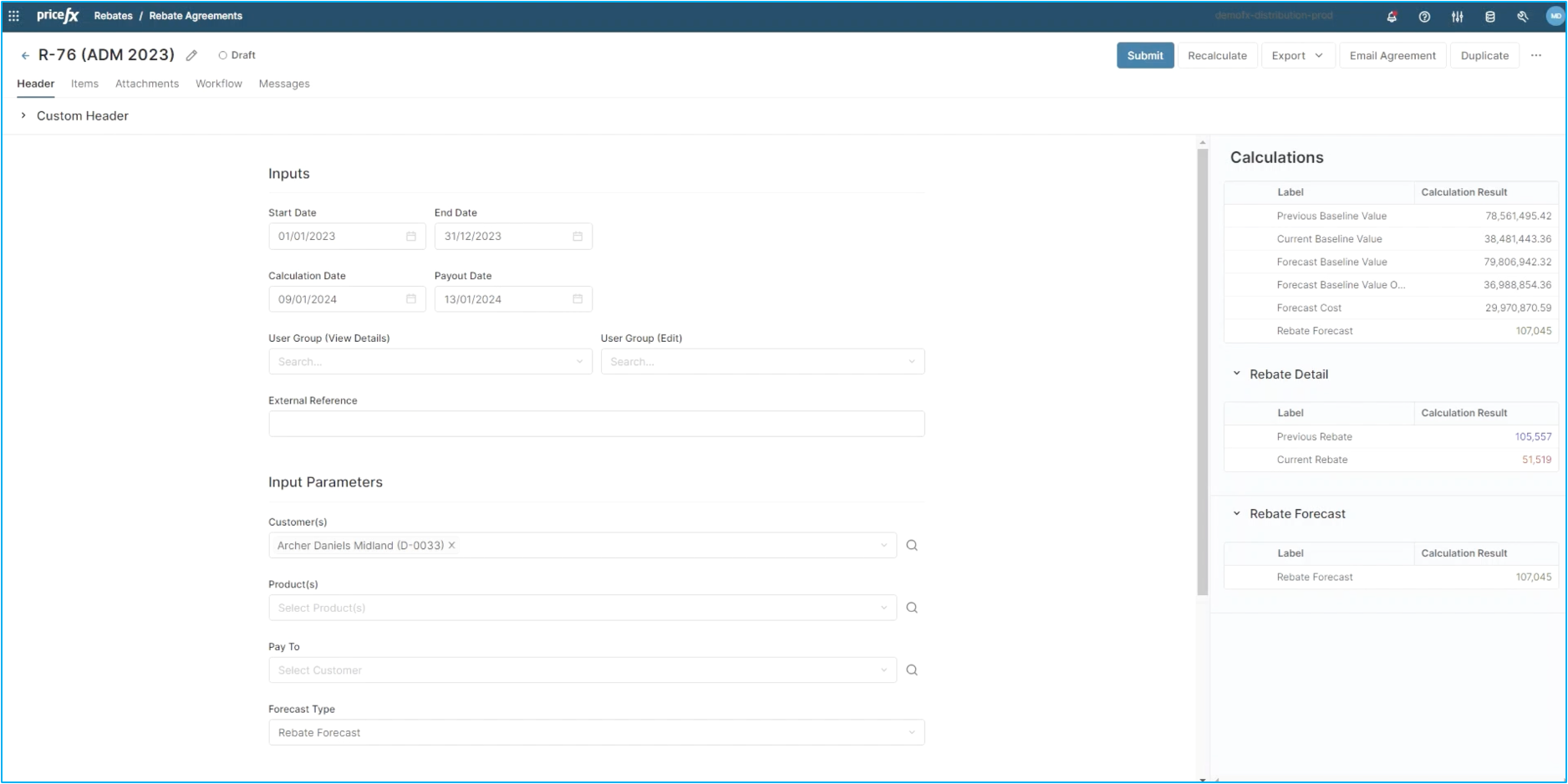Open the Export dropdown button
Screen dimensions: 1568x784
(1297, 56)
